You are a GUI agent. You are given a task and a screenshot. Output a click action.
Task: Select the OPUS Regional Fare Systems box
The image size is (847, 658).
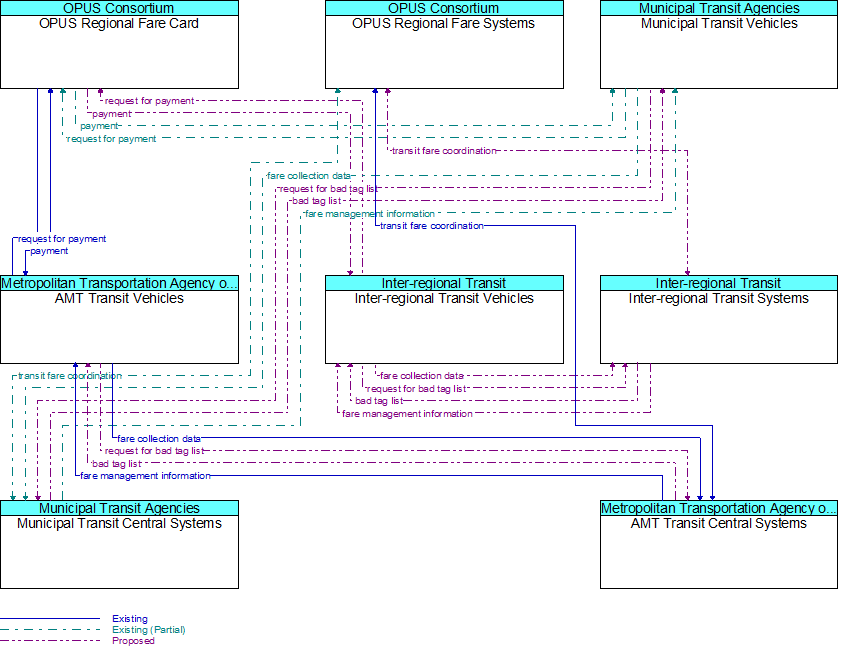[444, 45]
